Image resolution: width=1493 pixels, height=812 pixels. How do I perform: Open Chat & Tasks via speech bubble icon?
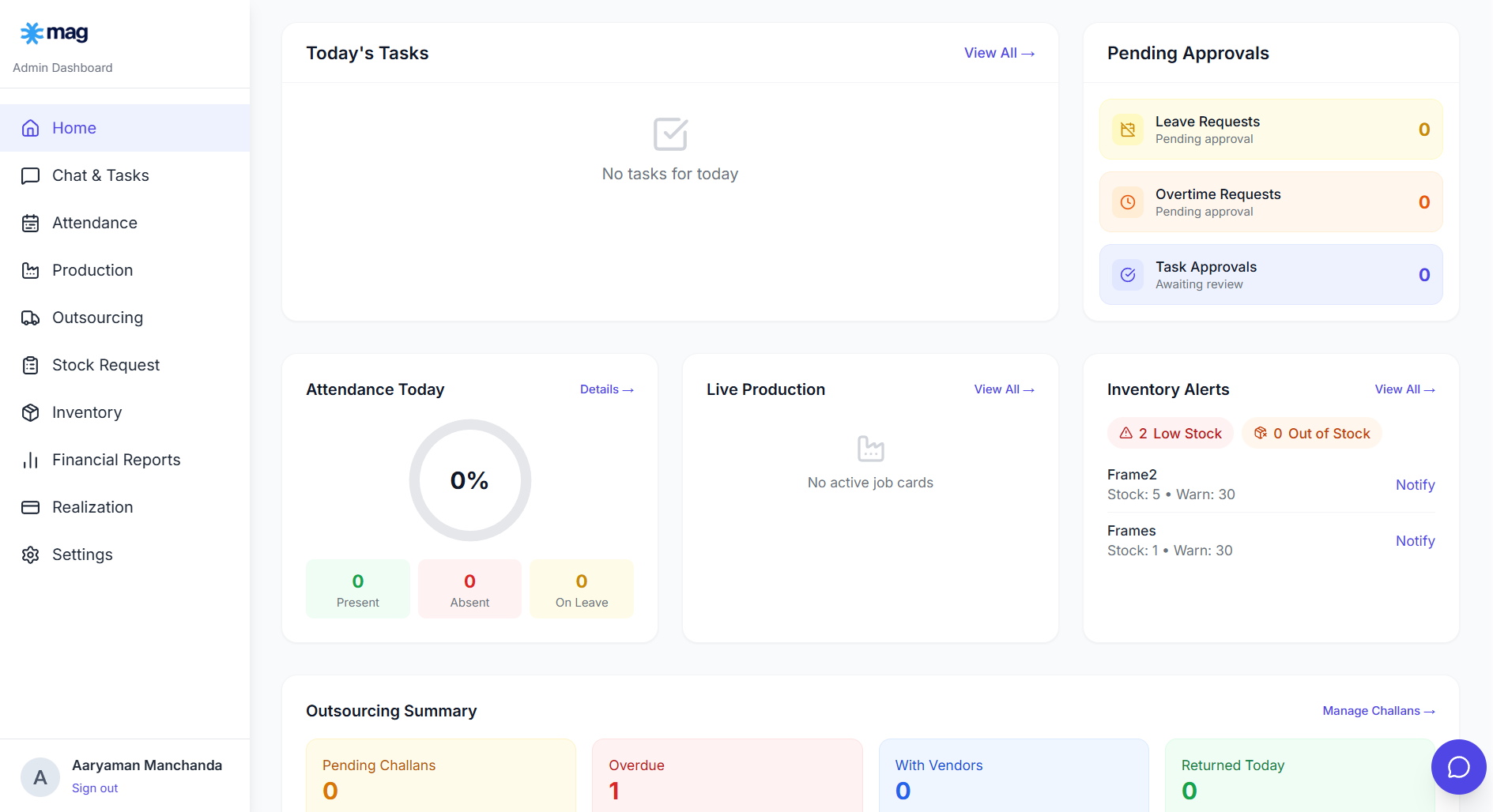(30, 175)
